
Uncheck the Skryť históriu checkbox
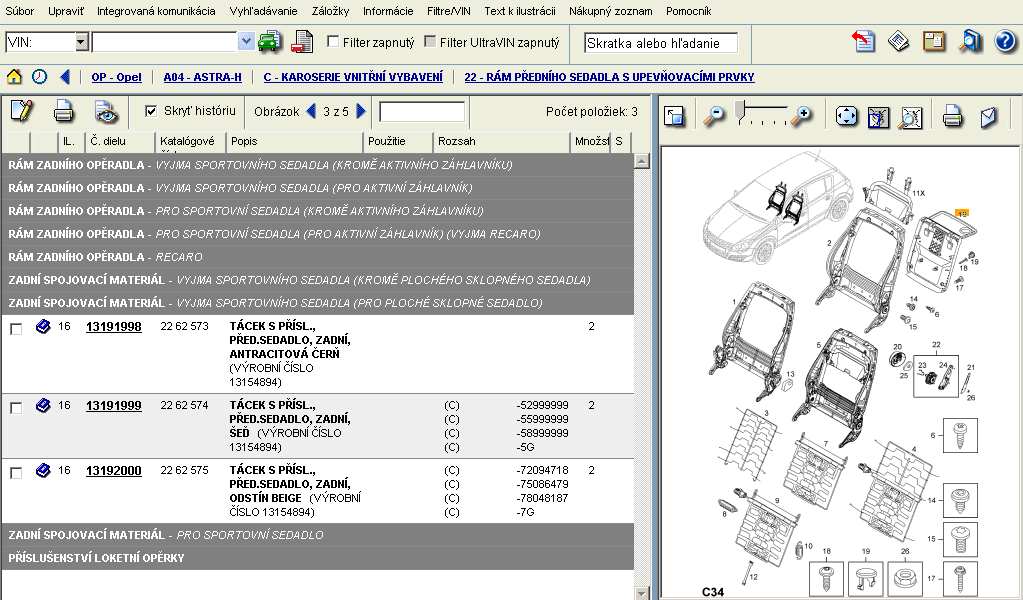click(151, 111)
